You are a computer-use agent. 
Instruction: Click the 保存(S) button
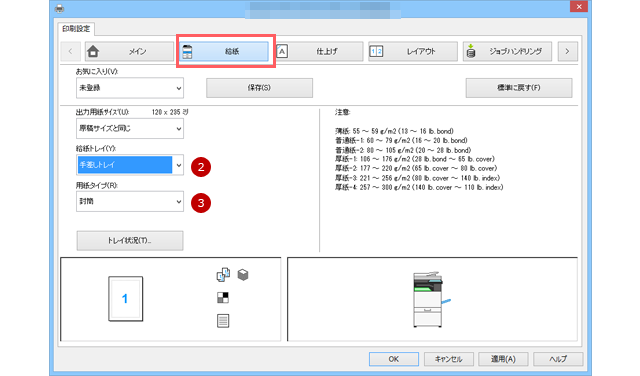tap(260, 88)
